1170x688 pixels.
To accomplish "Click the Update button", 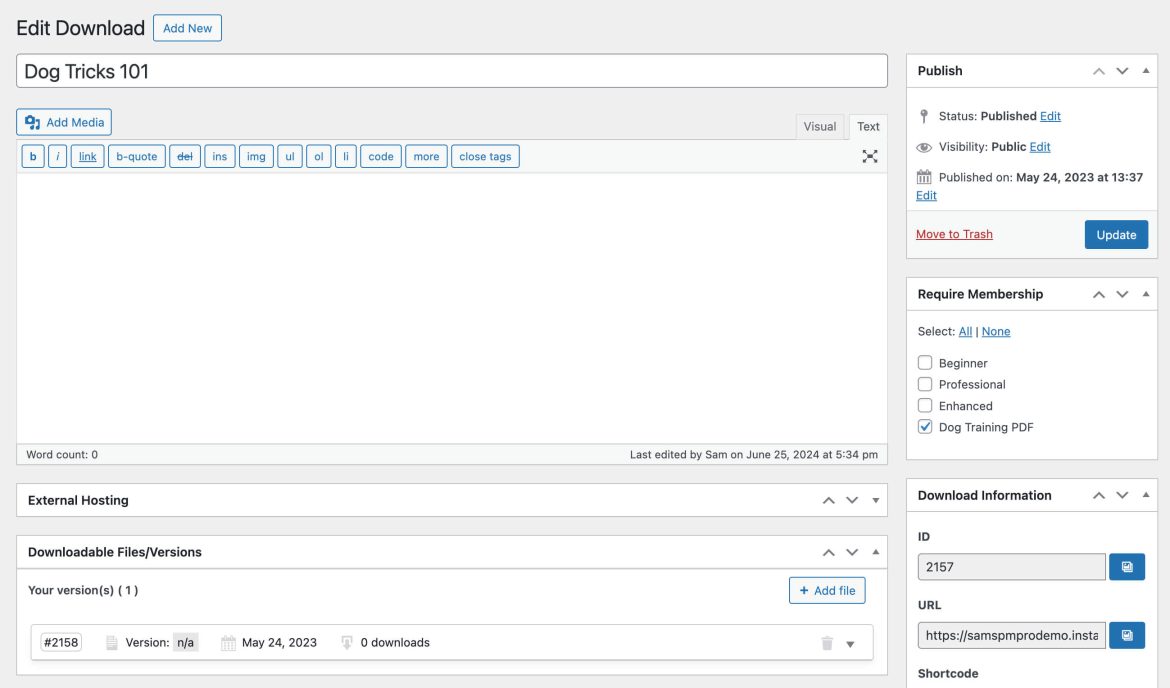I will point(1116,235).
